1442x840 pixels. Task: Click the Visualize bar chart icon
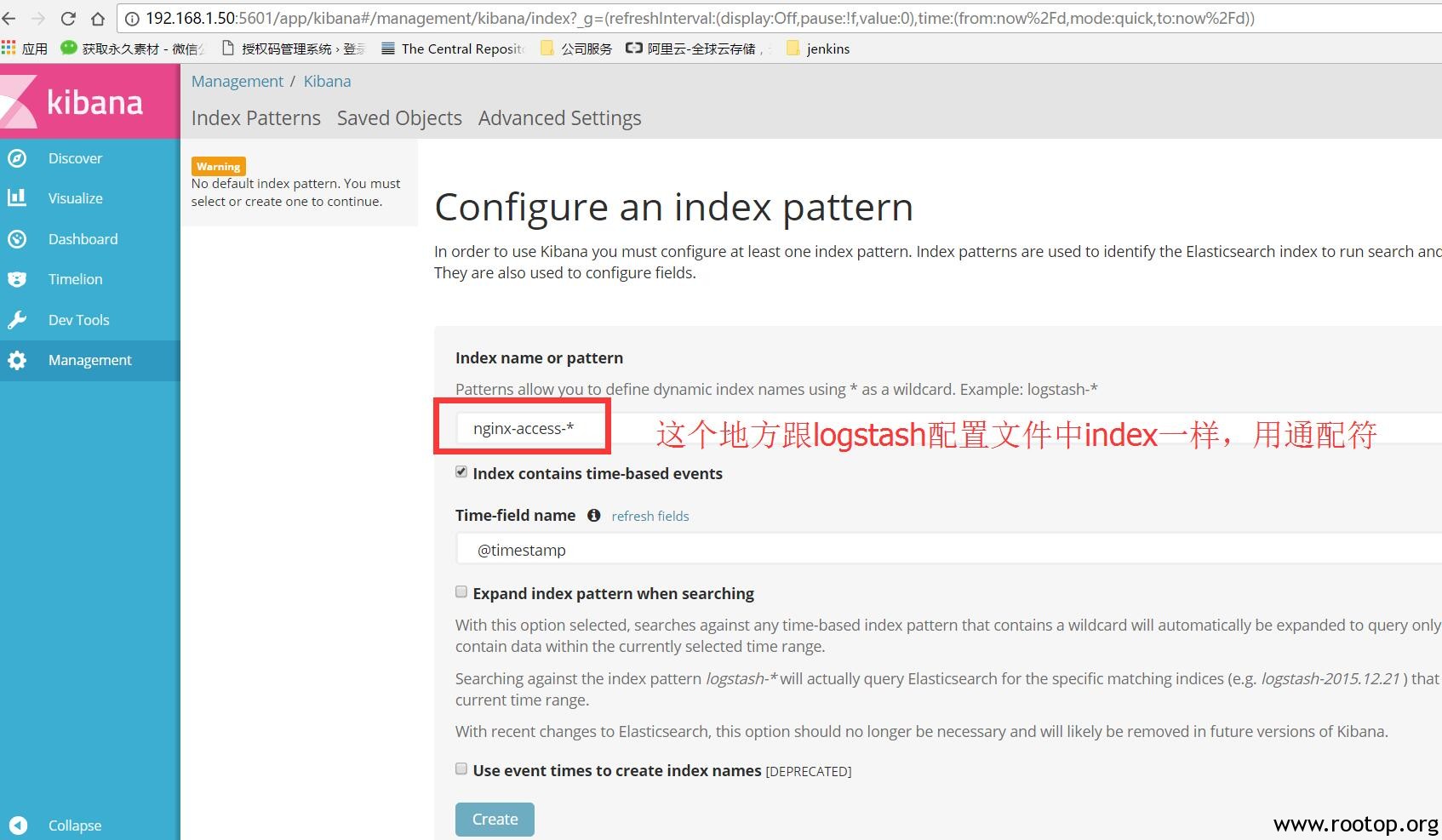point(17,198)
